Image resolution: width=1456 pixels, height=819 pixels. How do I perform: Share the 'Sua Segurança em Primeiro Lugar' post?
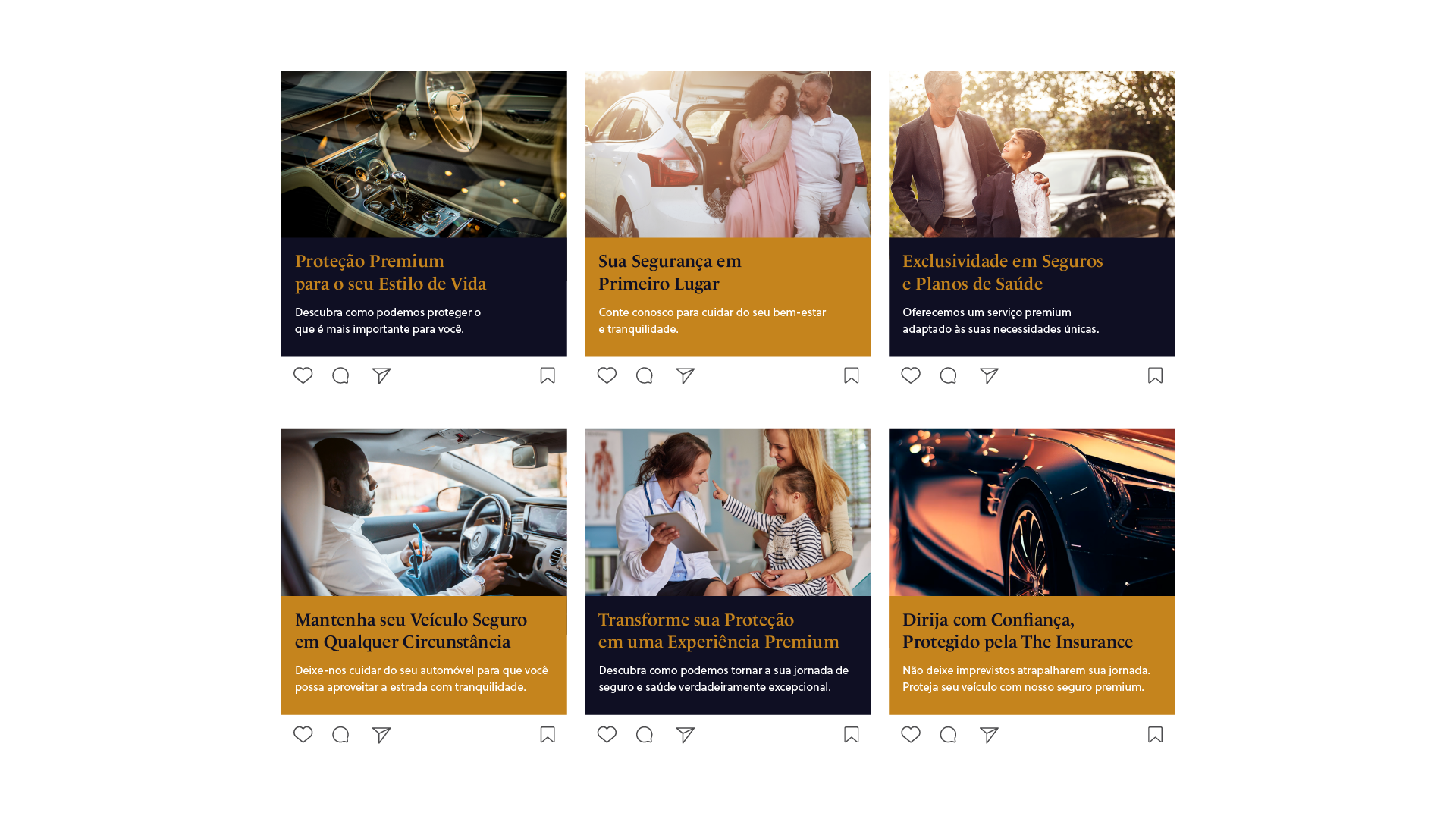click(x=685, y=375)
